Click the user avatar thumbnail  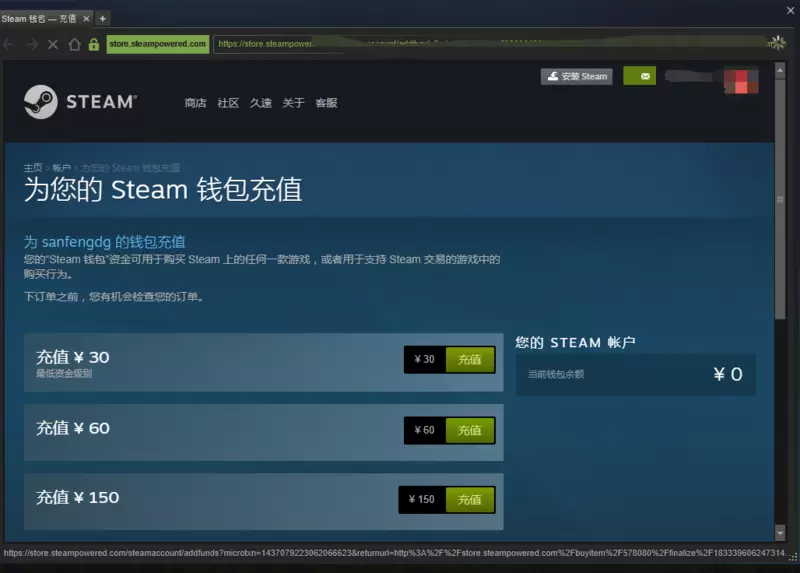pyautogui.click(x=741, y=81)
